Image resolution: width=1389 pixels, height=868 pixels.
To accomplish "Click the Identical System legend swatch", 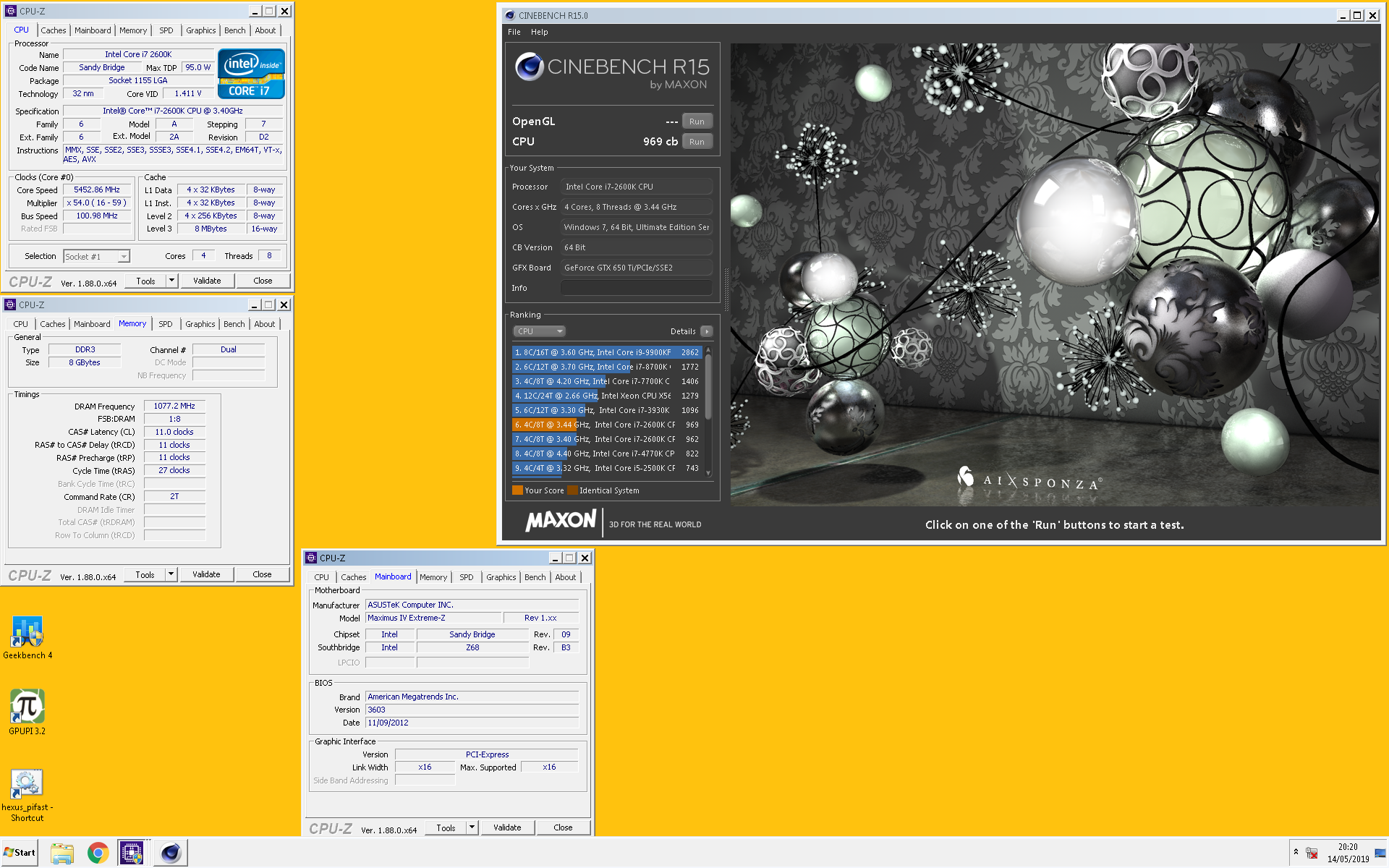I will click(572, 490).
